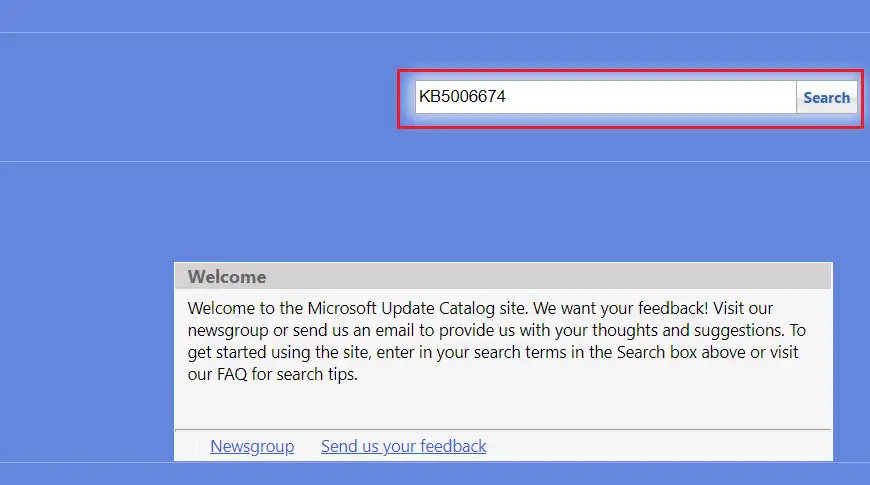Click the Search button

pyautogui.click(x=826, y=97)
